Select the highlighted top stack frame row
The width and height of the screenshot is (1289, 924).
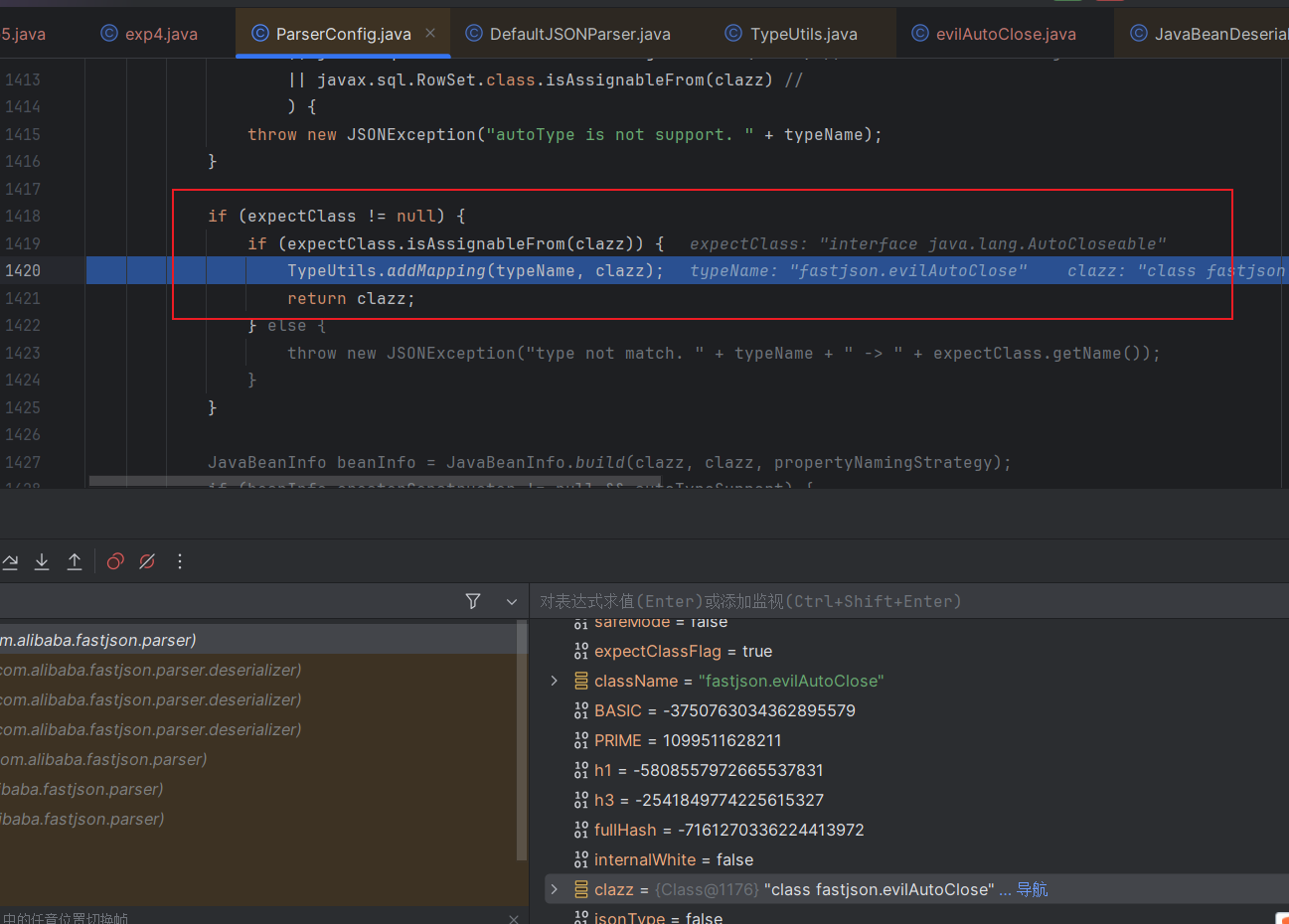point(258,640)
